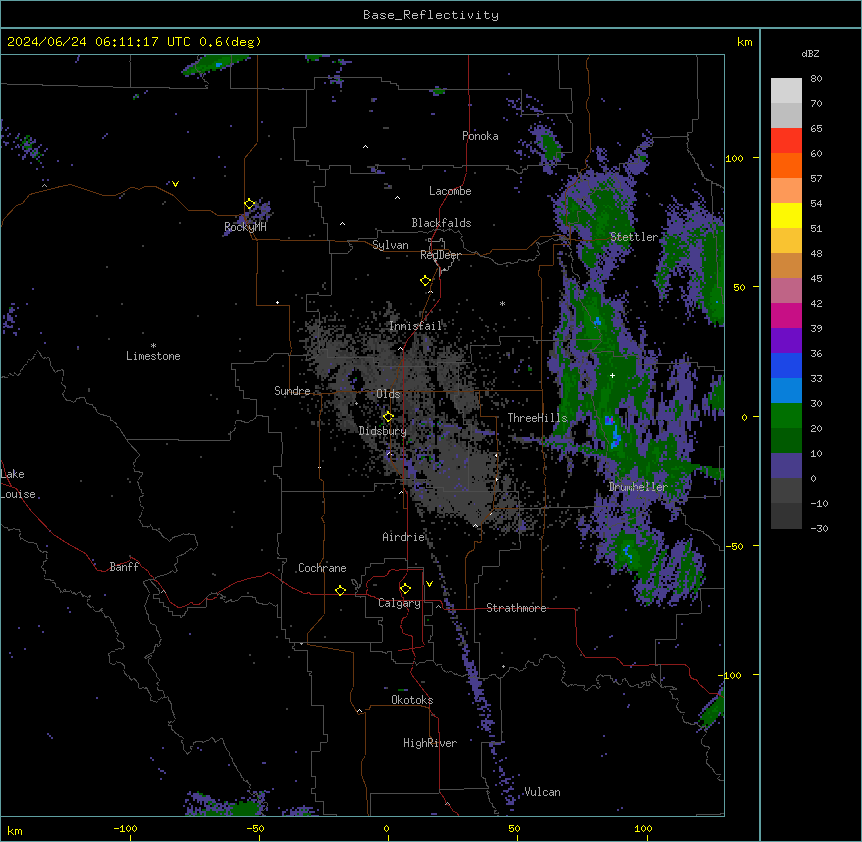Select the orange swatch below 60 dBZ
Viewport: 862px width, 842px height.
(x=786, y=165)
